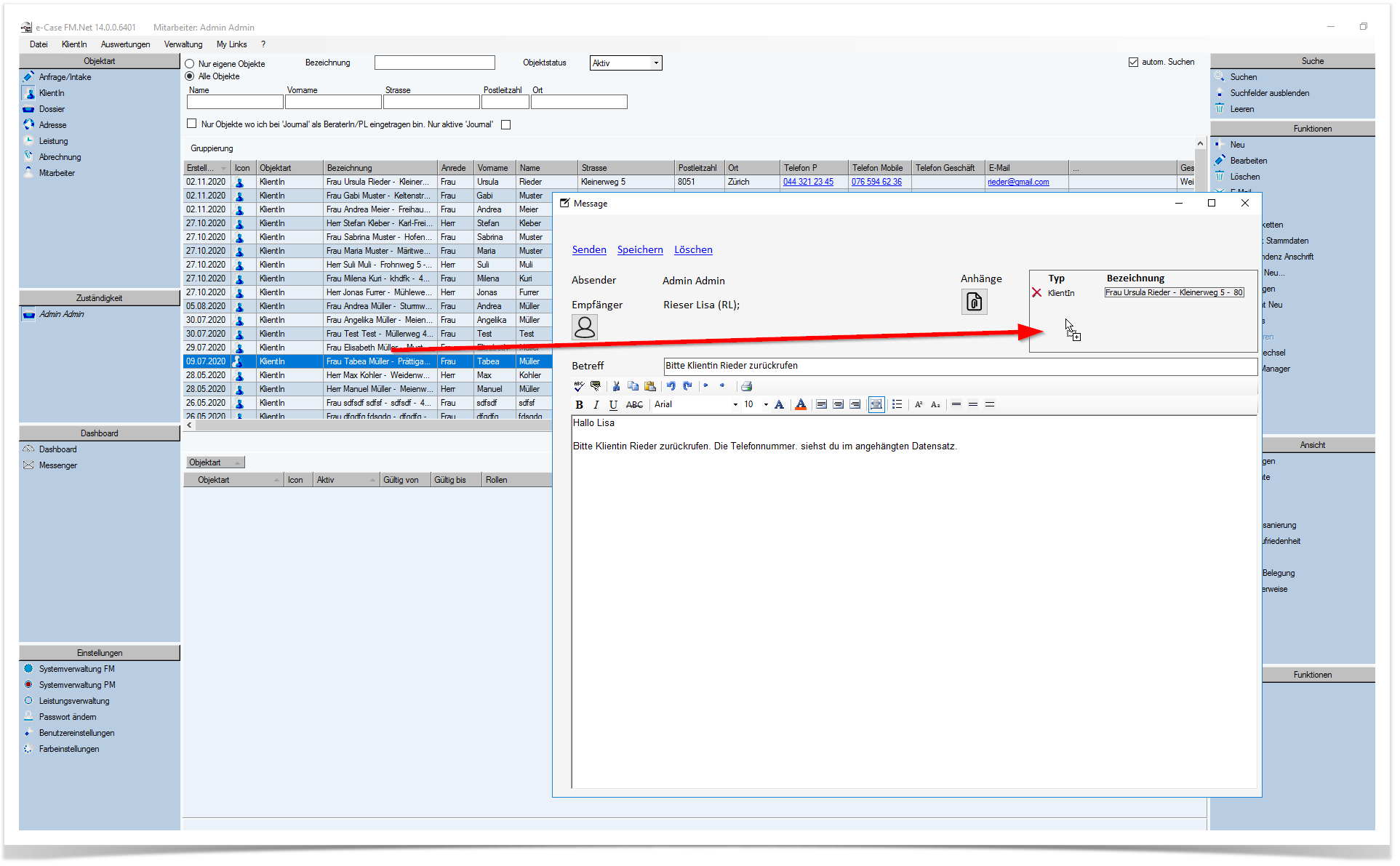Toggle the 'autom. Suchen' checkbox

click(x=1133, y=63)
